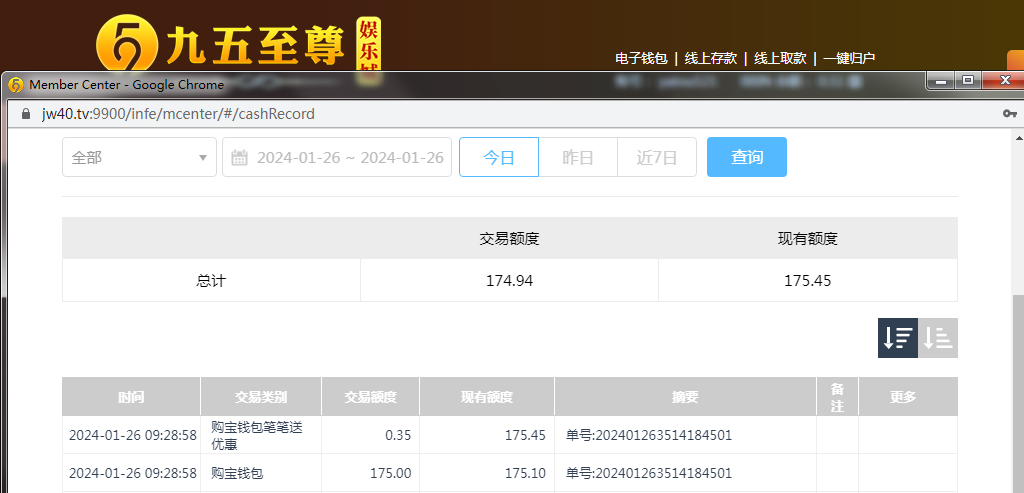This screenshot has height=493, width=1024.
Task: Open the 线上取款 link
Action: coord(780,58)
